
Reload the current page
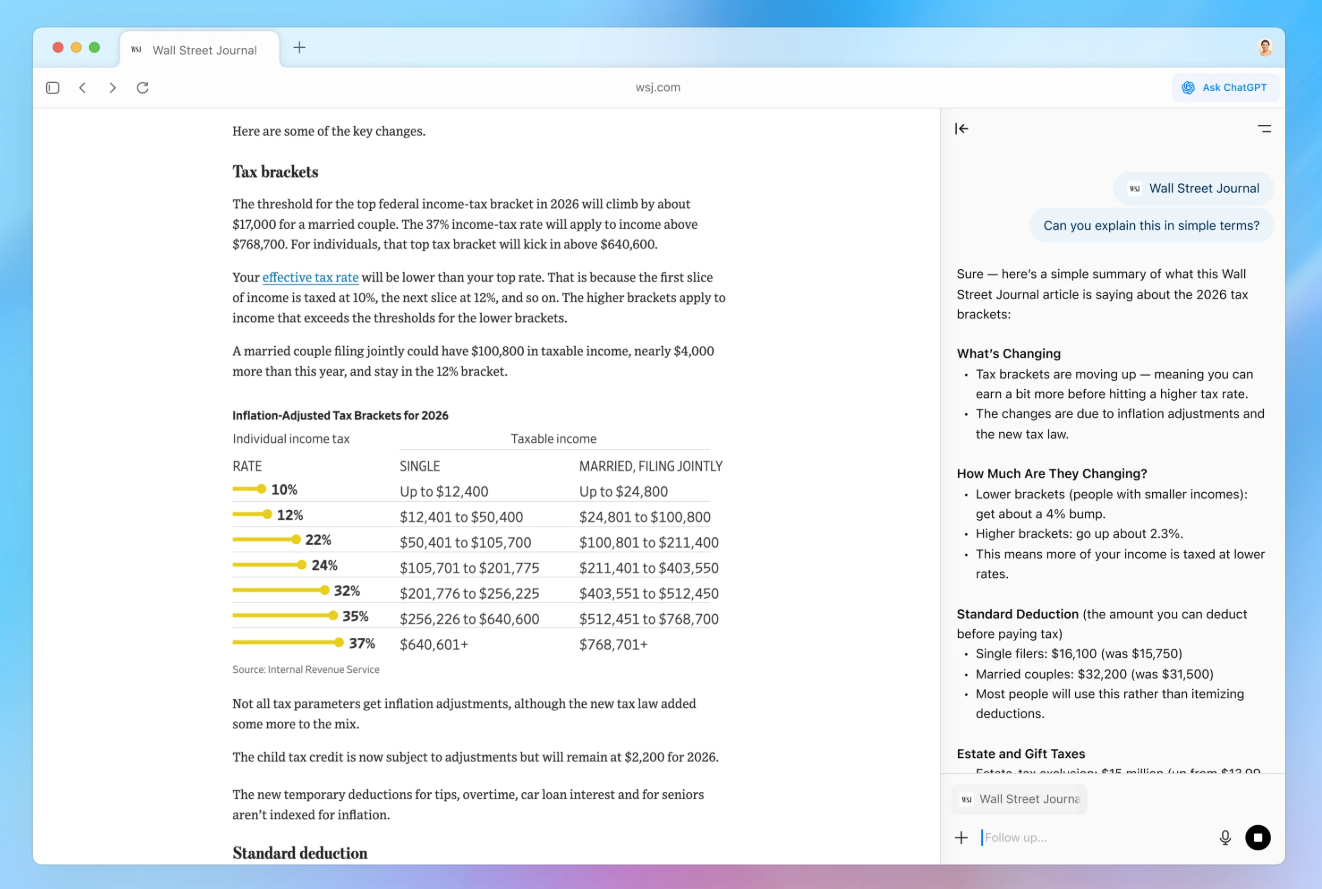pos(143,88)
